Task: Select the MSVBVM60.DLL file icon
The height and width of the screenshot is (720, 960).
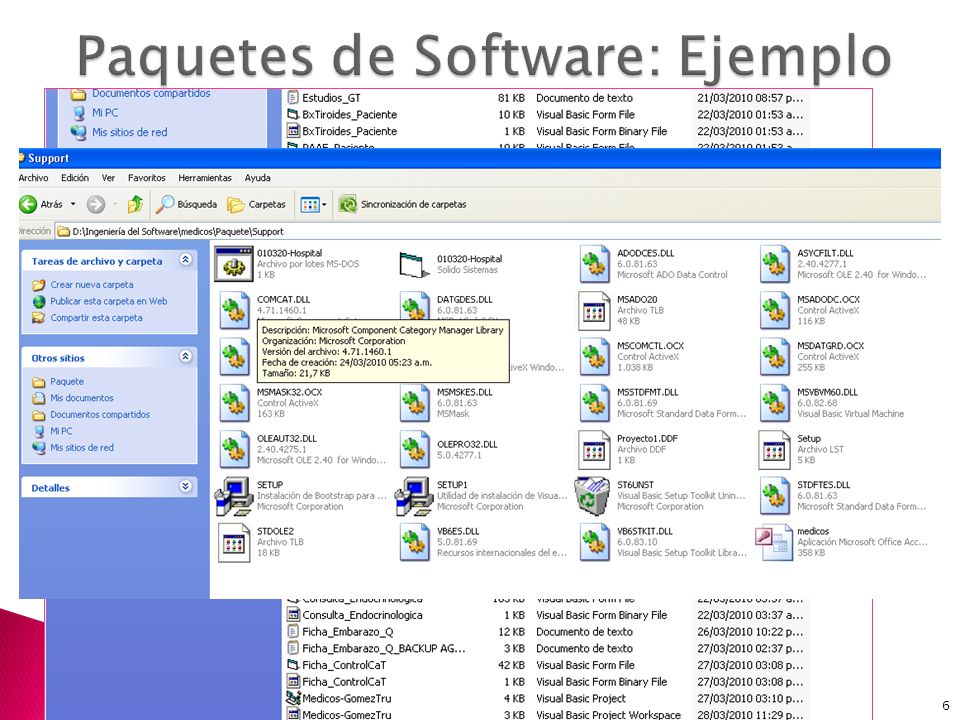Action: tap(774, 403)
